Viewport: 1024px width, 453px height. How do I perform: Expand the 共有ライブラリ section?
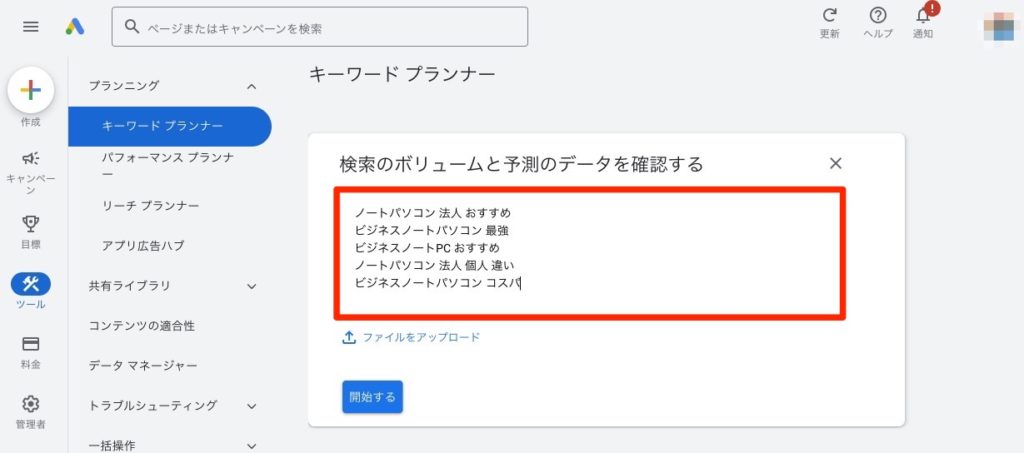click(251, 286)
